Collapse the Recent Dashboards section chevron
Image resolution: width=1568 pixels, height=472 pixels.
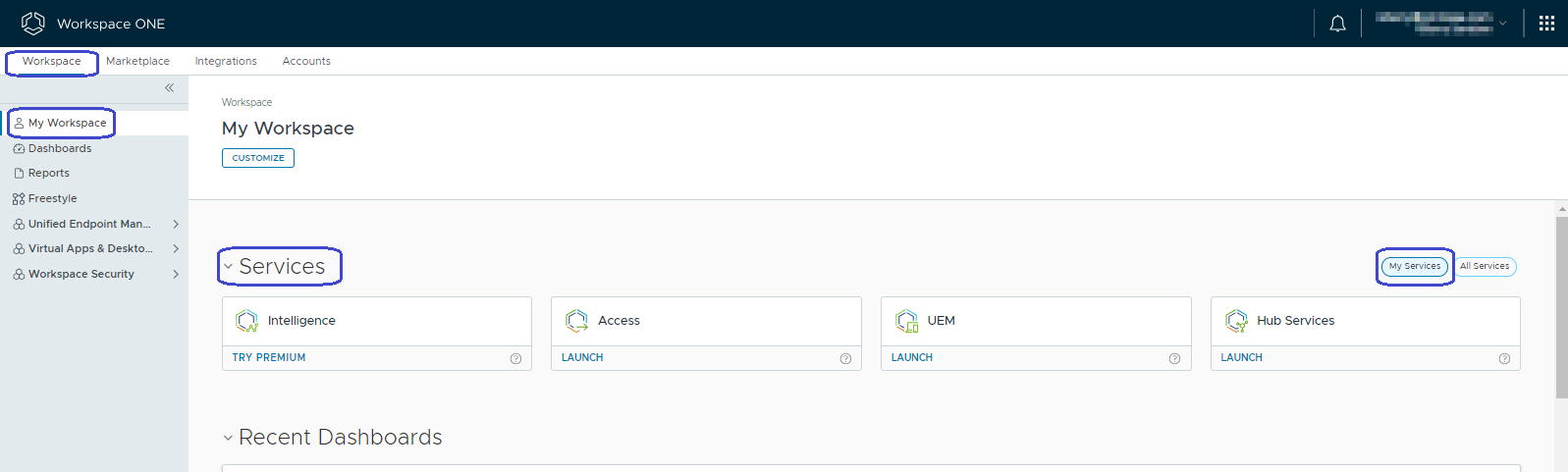tap(228, 438)
